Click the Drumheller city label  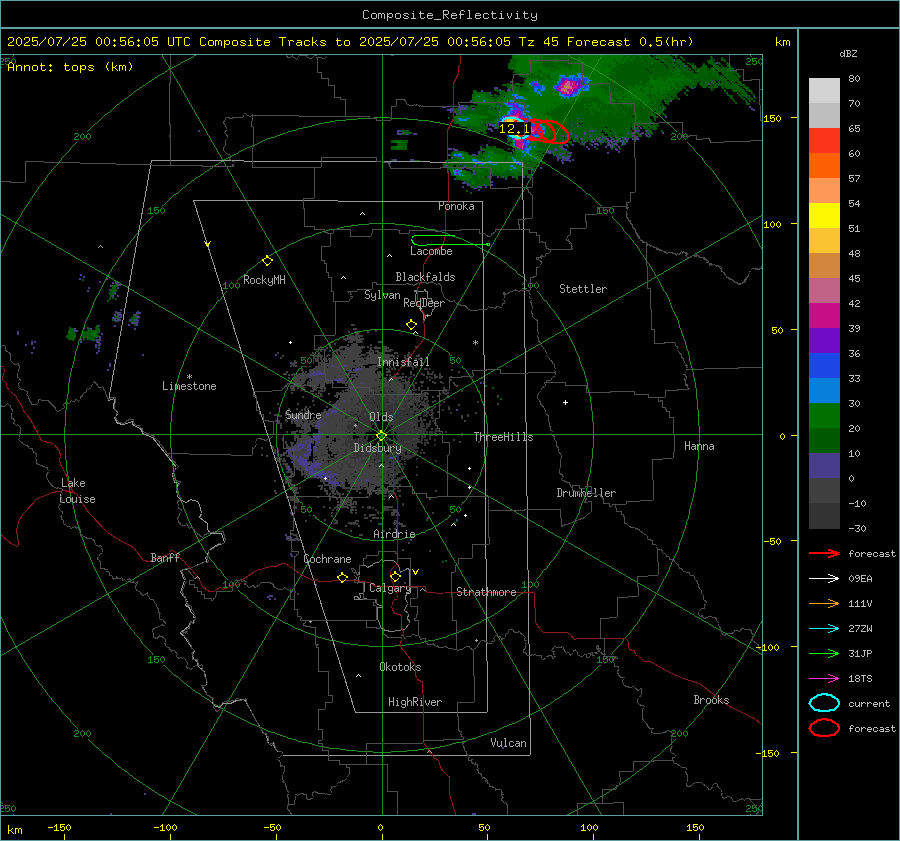[x=586, y=493]
